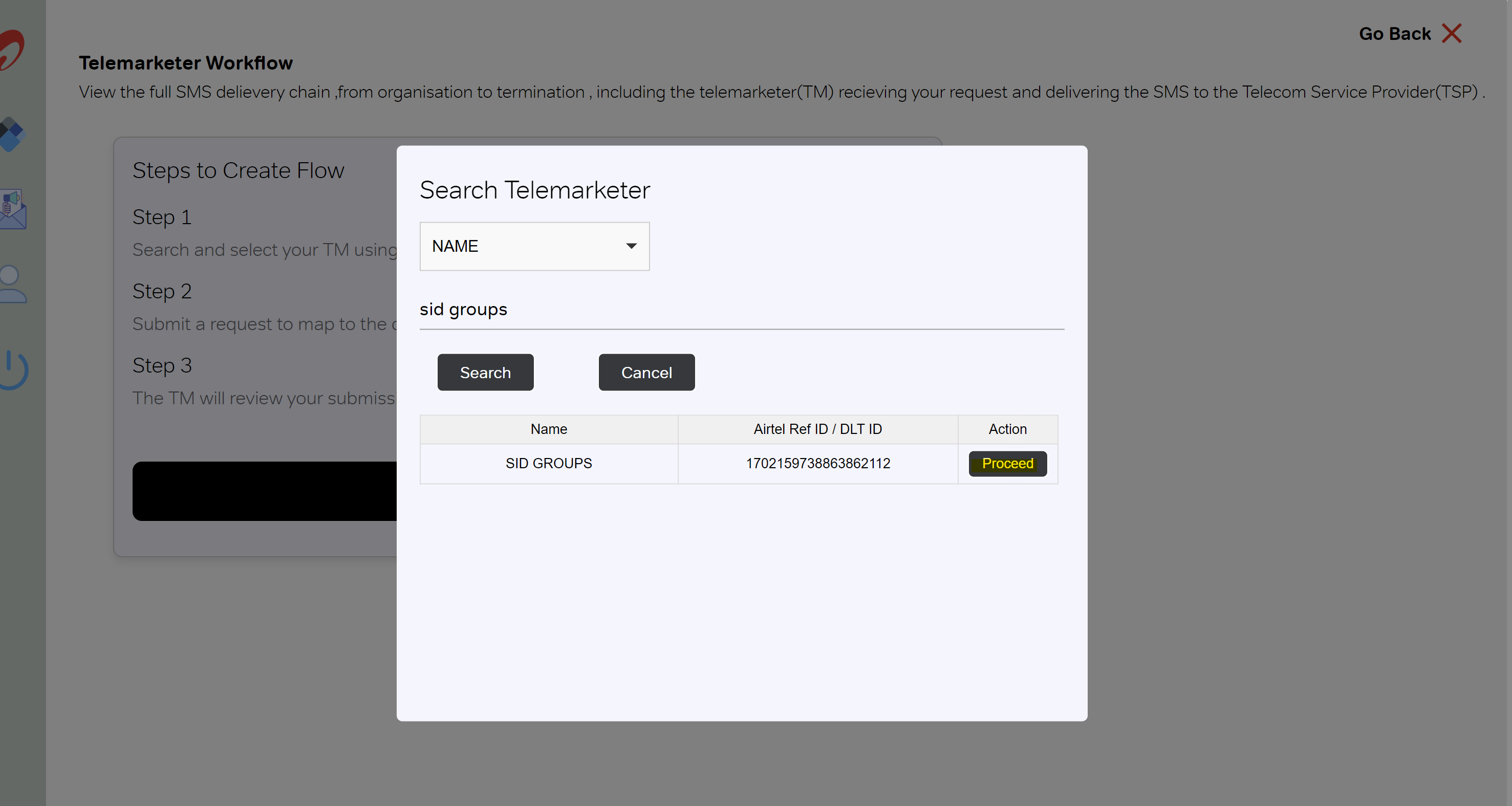Select NAME option from search dropdown
This screenshot has height=806, width=1512.
pyautogui.click(x=534, y=246)
